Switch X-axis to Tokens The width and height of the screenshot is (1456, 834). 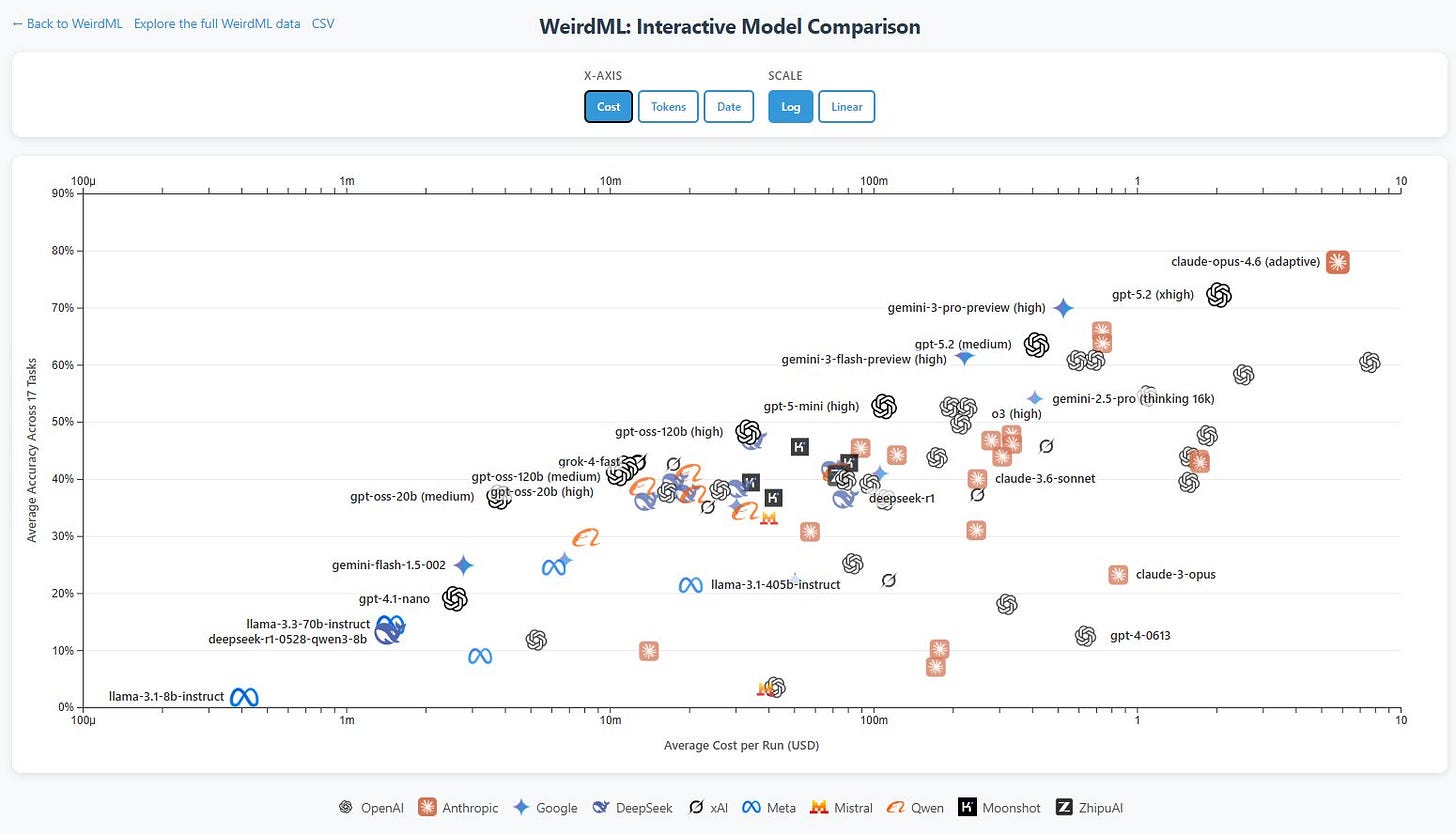668,107
